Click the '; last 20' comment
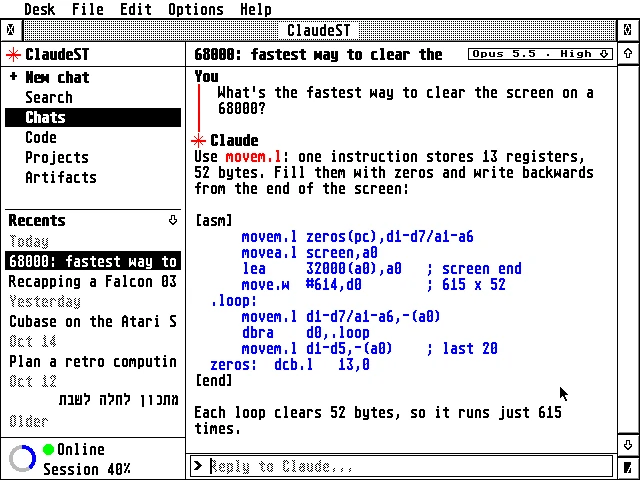Viewport: 640px width, 480px height. pos(462,349)
